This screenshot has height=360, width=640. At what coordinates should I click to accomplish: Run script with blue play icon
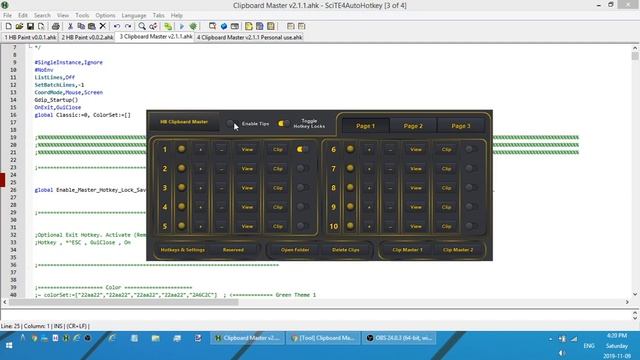182,26
